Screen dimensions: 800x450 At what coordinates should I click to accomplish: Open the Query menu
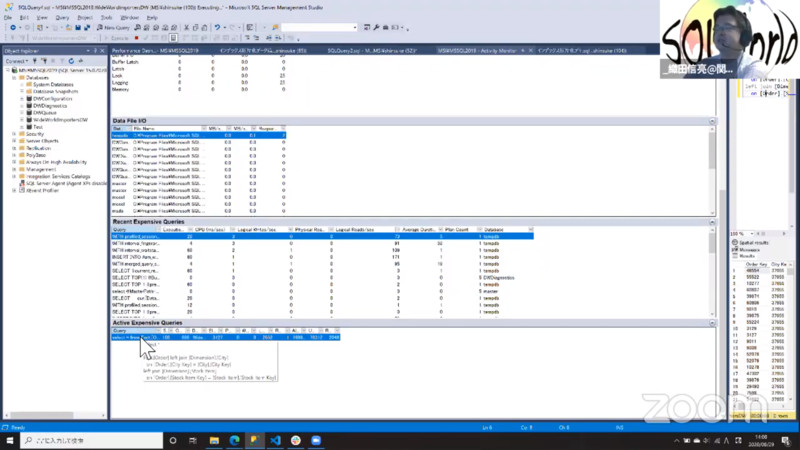point(62,17)
